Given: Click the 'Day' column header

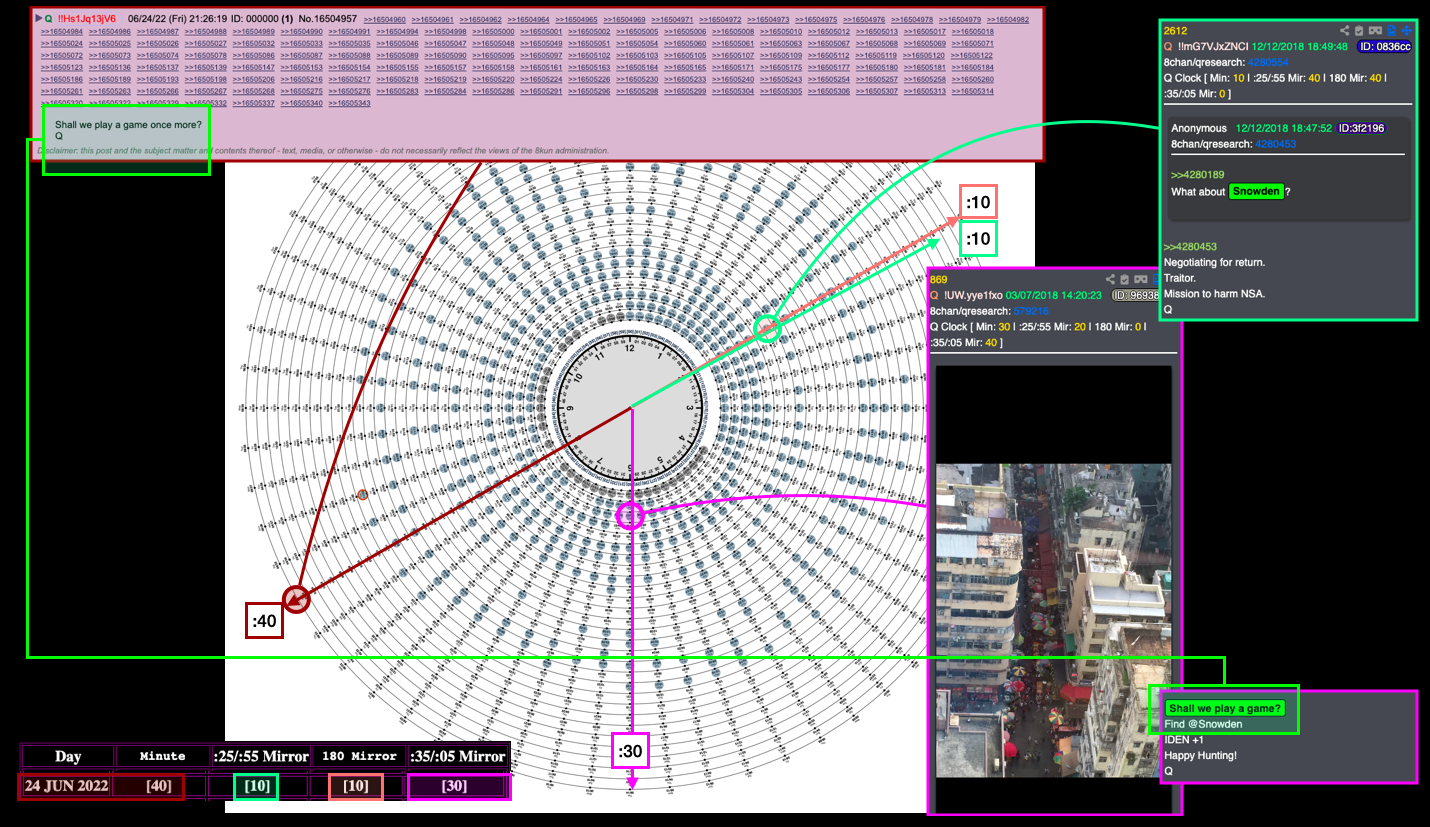Looking at the screenshot, I should [x=67, y=757].
